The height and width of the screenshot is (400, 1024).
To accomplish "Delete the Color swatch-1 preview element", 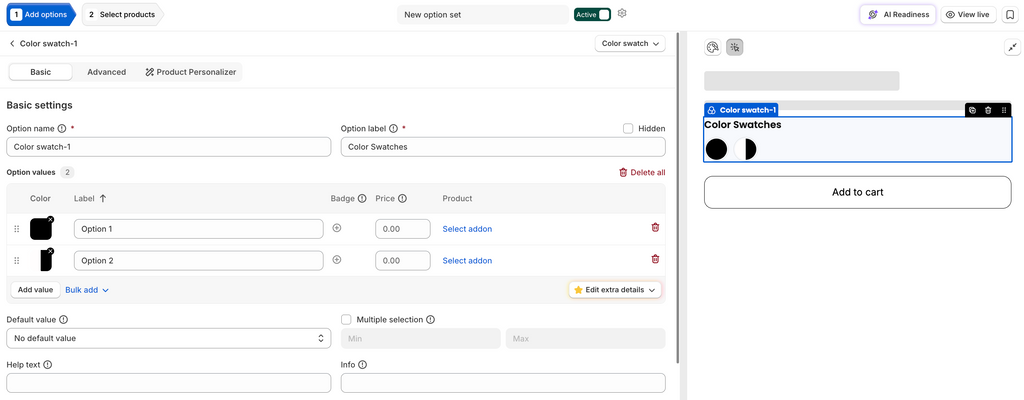I will click(988, 110).
